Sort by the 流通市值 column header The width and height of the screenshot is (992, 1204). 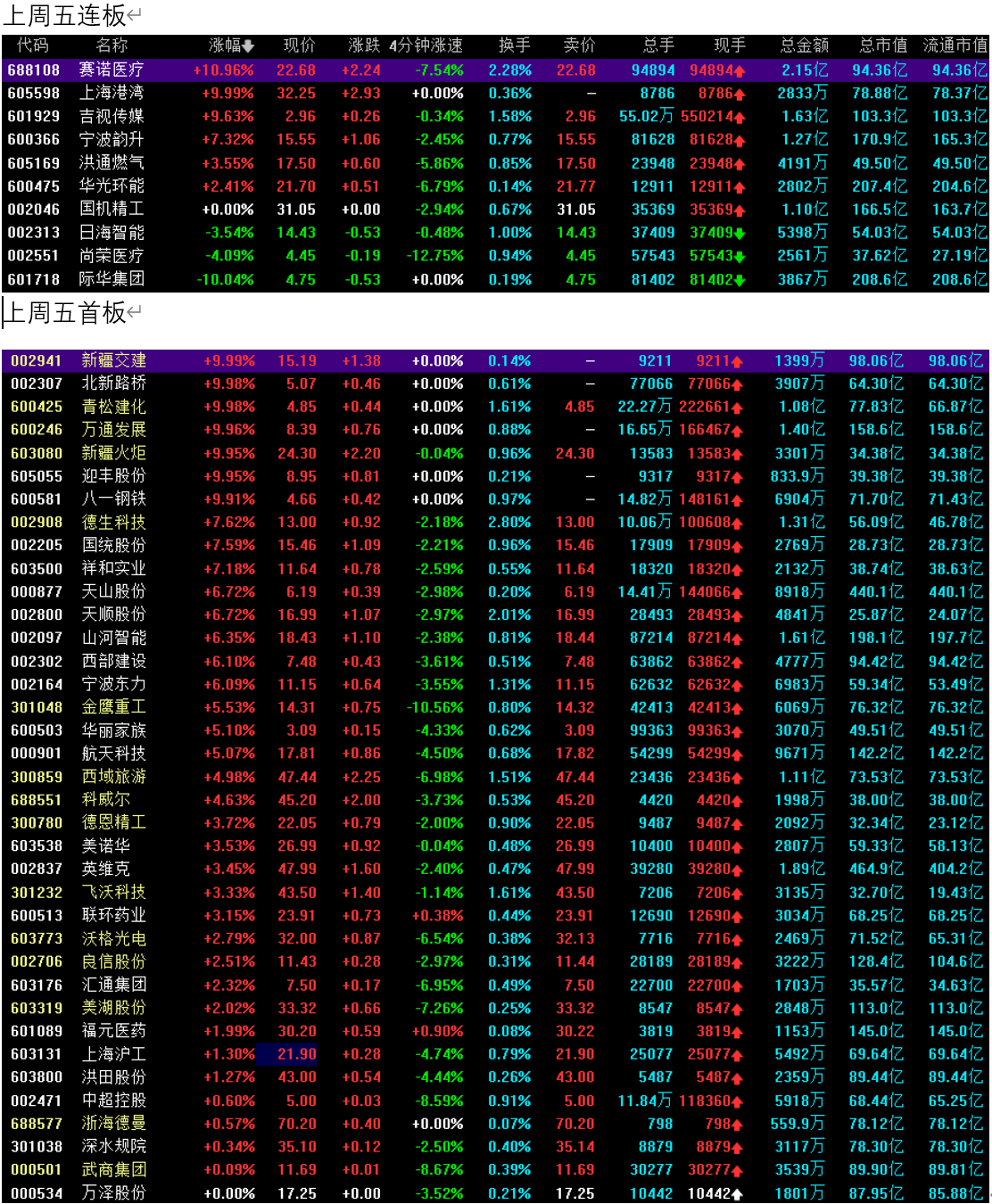(x=955, y=45)
